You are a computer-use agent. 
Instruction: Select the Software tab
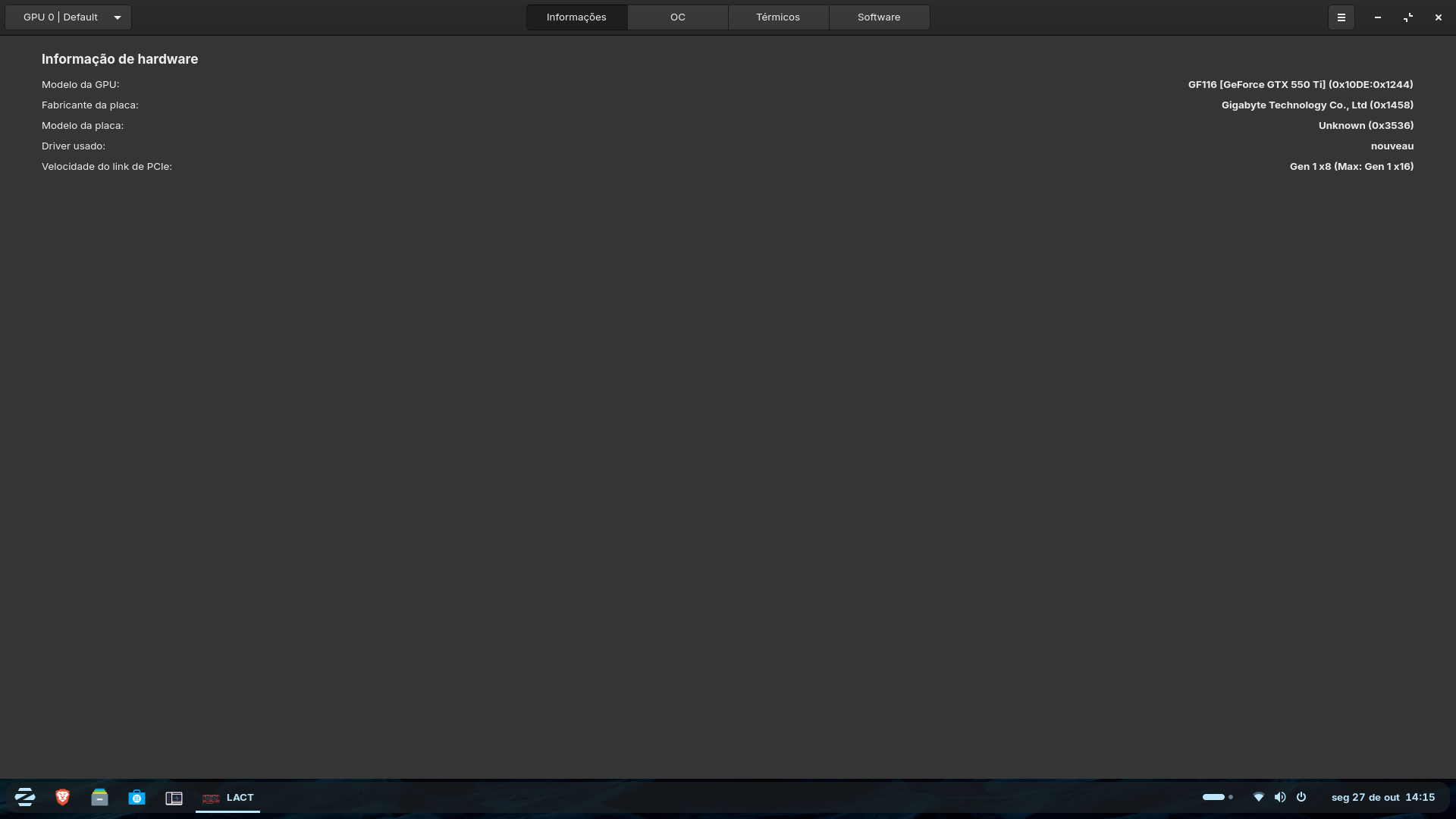pos(878,17)
